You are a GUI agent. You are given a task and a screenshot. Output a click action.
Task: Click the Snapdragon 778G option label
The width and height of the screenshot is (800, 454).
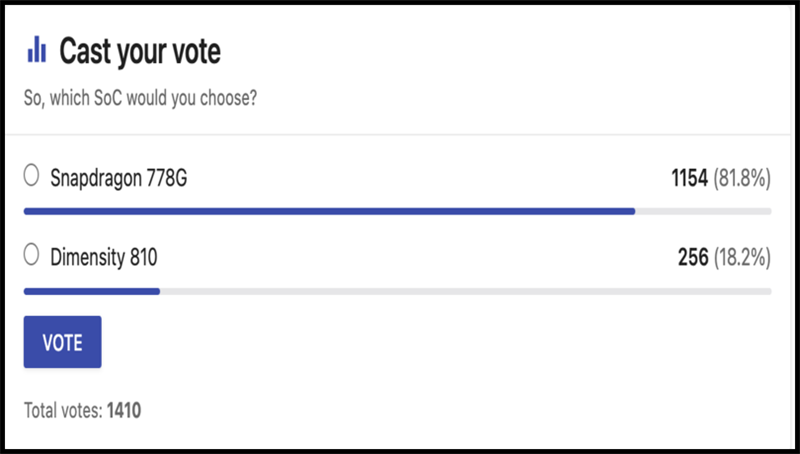point(118,178)
